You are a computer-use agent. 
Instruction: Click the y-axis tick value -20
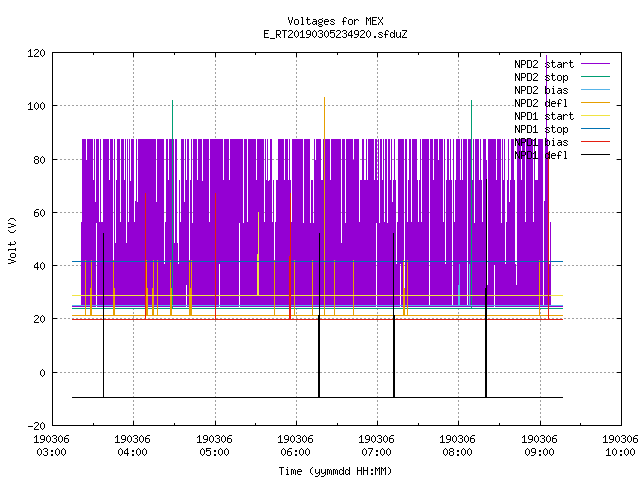click(x=36, y=426)
